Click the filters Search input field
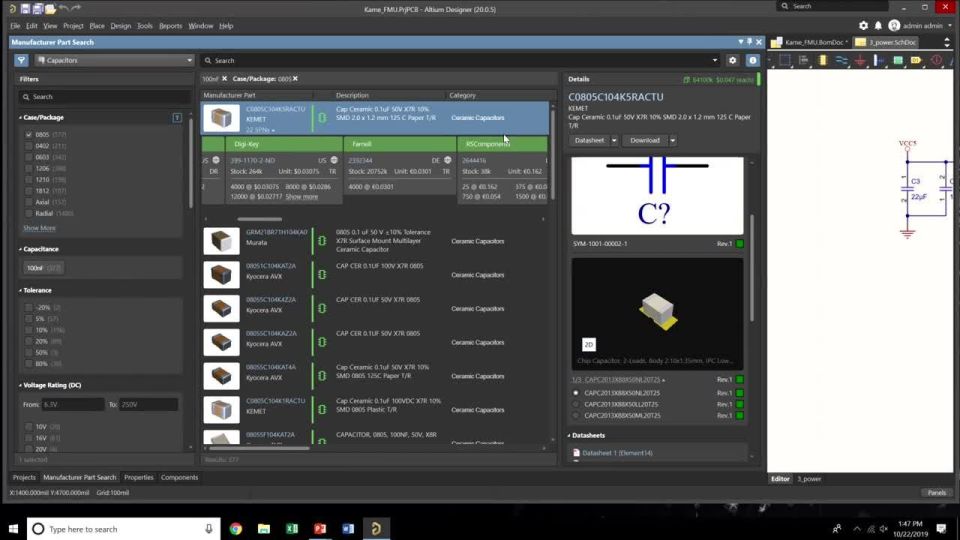This screenshot has width=960, height=540. [104, 97]
